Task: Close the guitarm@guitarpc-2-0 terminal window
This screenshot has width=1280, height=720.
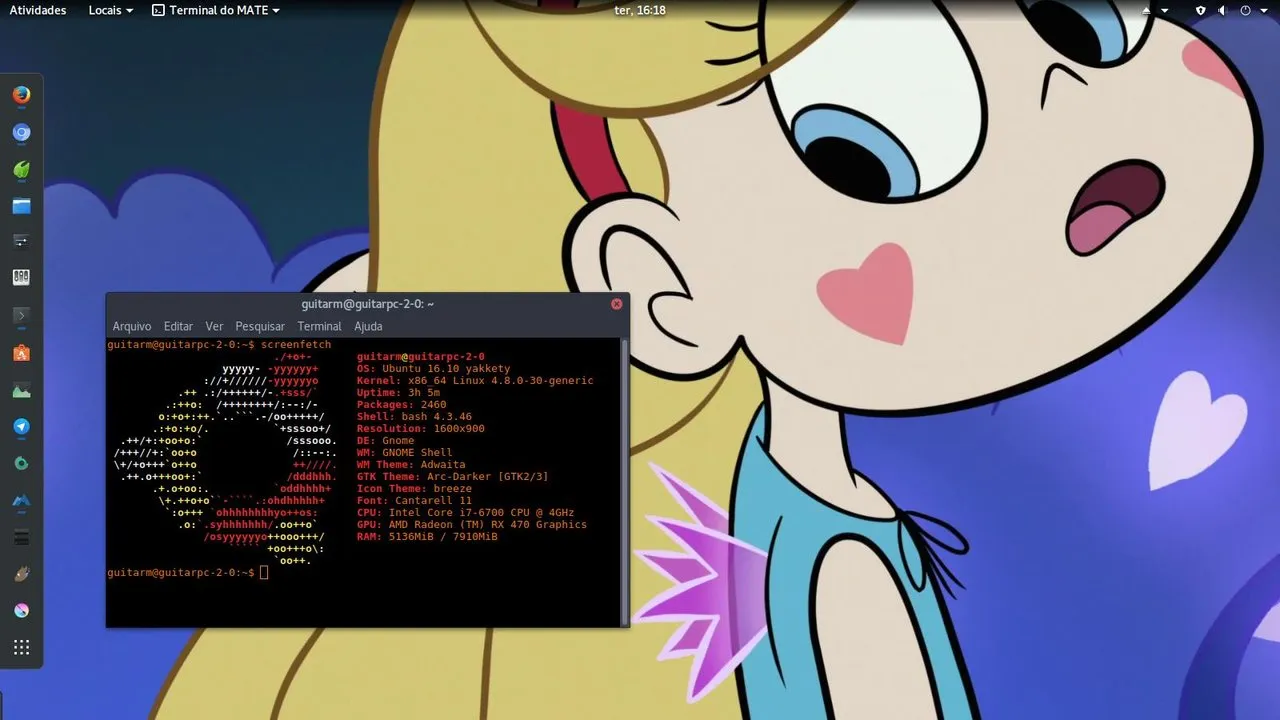Action: [617, 304]
